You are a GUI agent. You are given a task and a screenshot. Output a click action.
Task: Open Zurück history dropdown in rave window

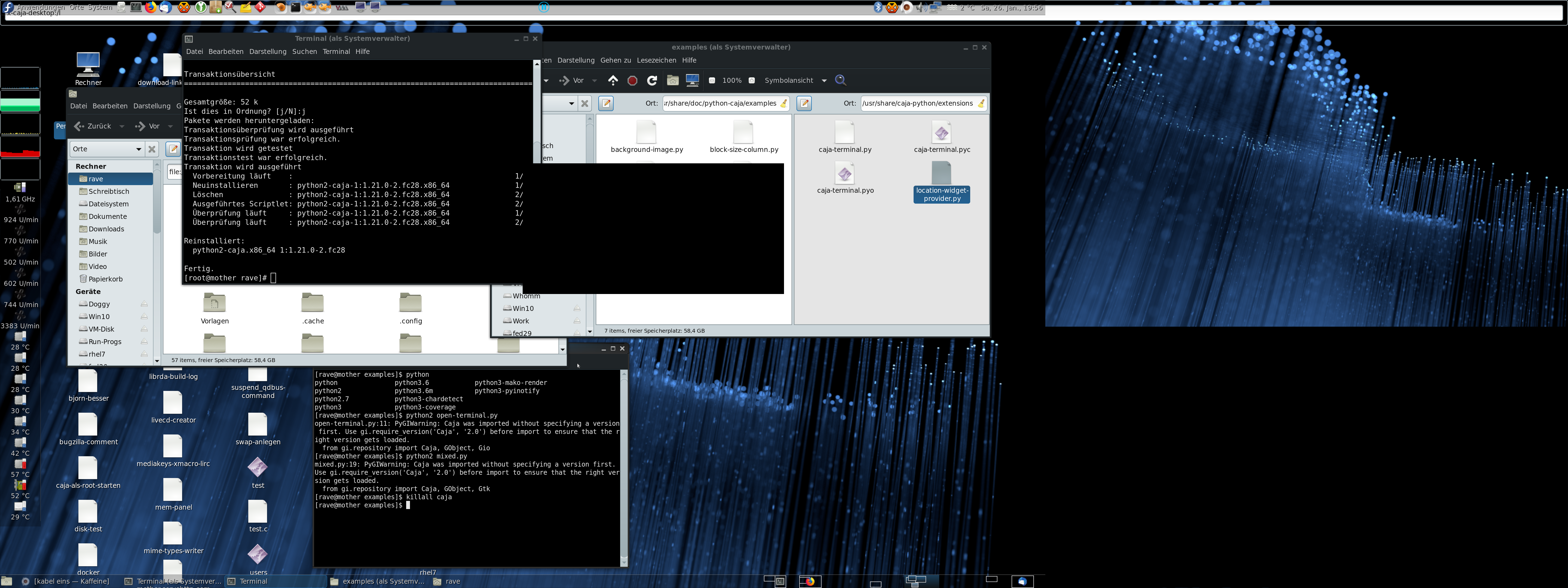(x=122, y=127)
